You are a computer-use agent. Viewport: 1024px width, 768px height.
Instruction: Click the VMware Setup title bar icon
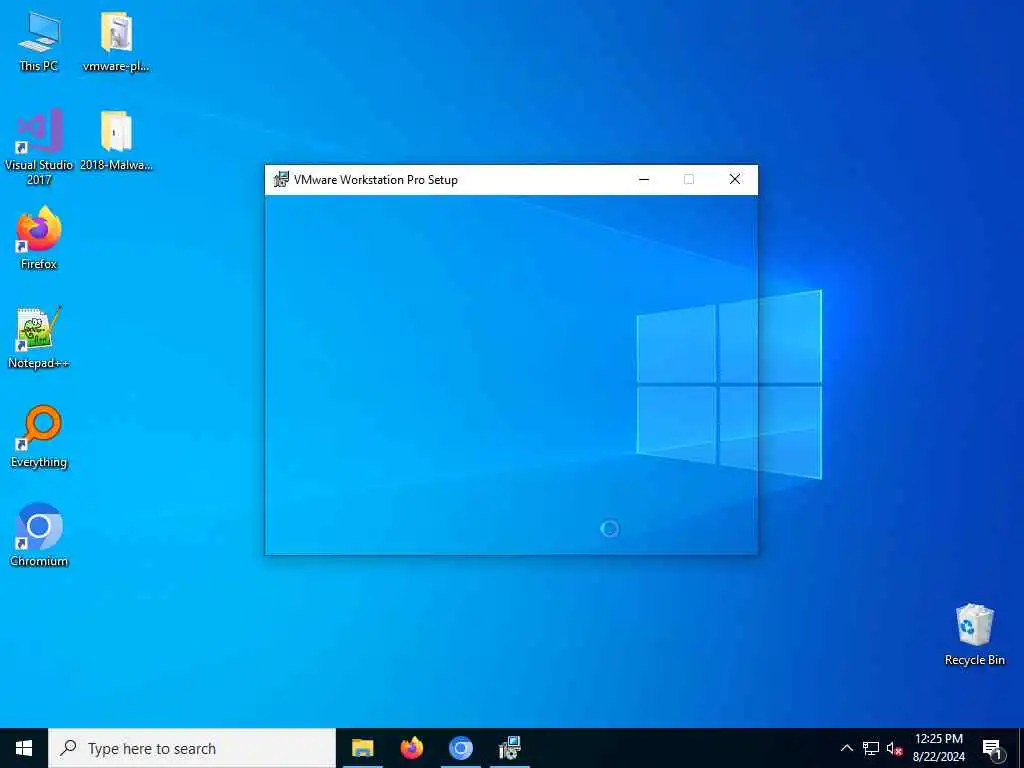pos(281,180)
